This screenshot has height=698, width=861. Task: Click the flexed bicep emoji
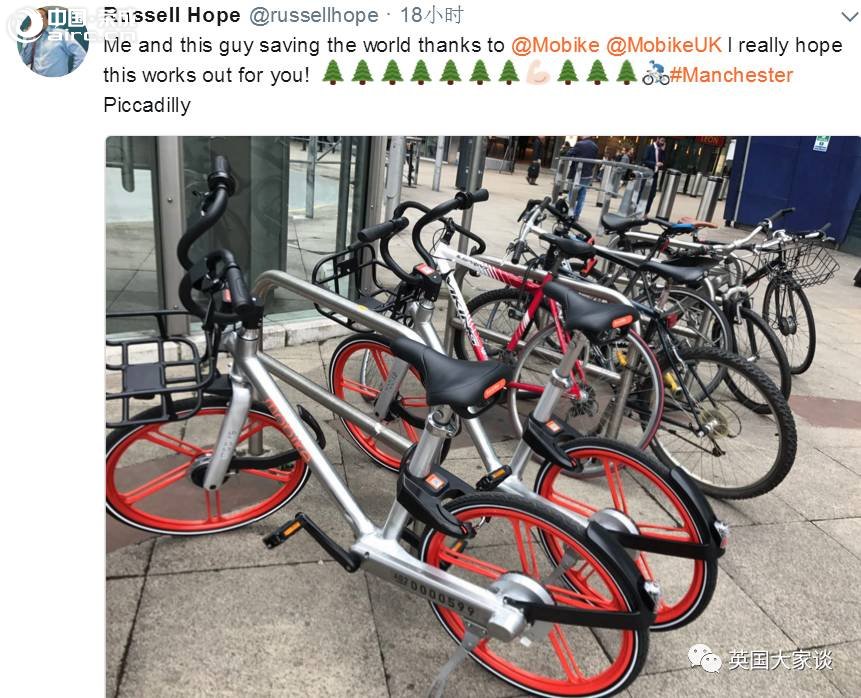(538, 74)
